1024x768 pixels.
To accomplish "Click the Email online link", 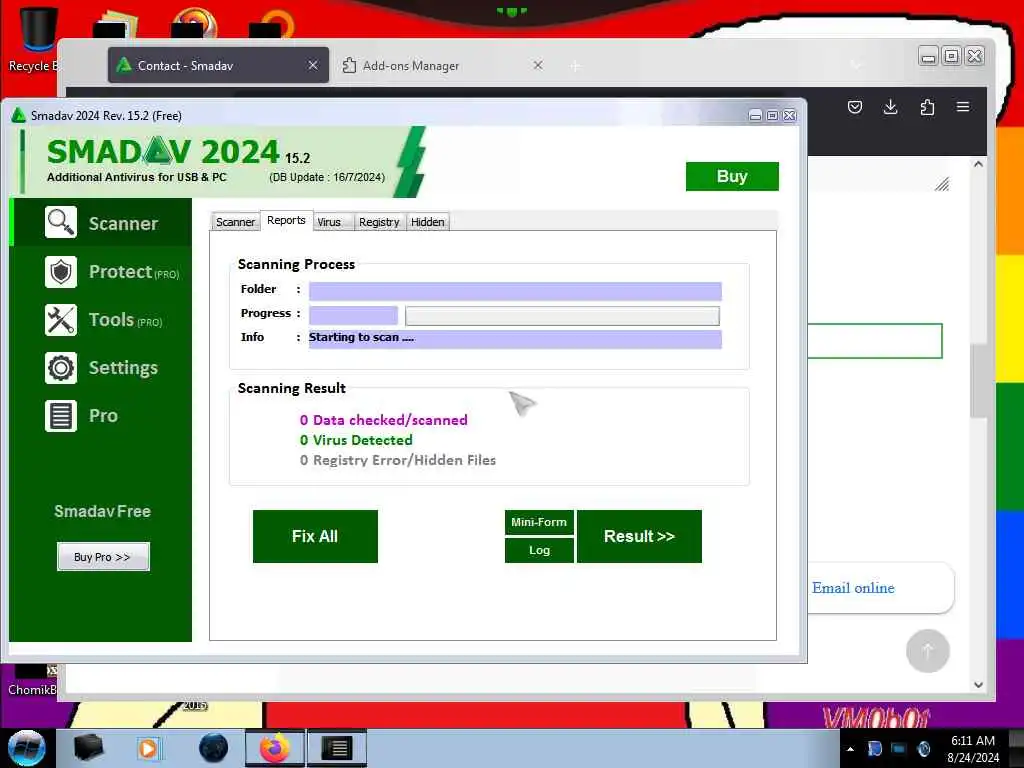I will point(853,588).
